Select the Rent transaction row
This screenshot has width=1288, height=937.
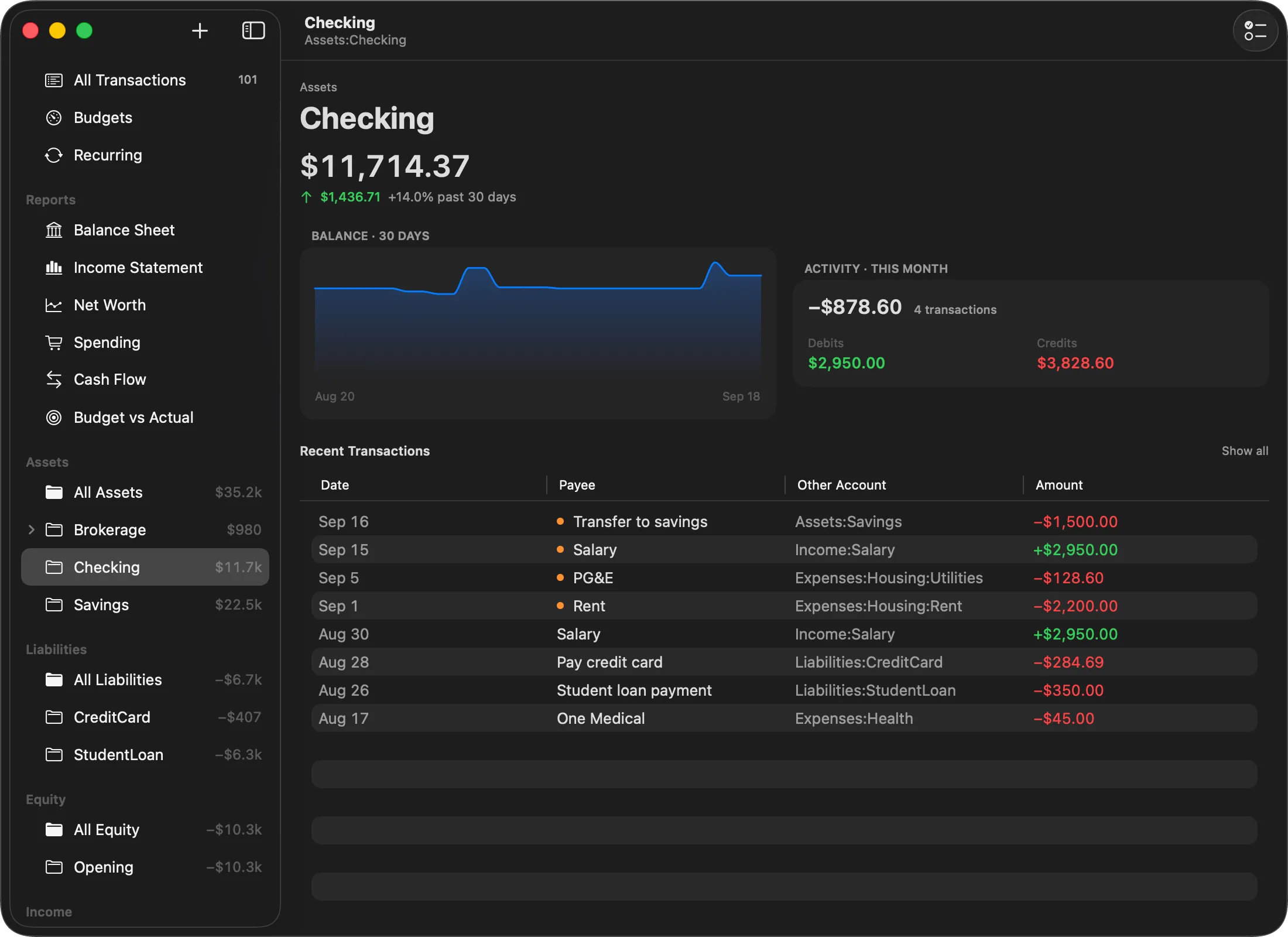(784, 606)
